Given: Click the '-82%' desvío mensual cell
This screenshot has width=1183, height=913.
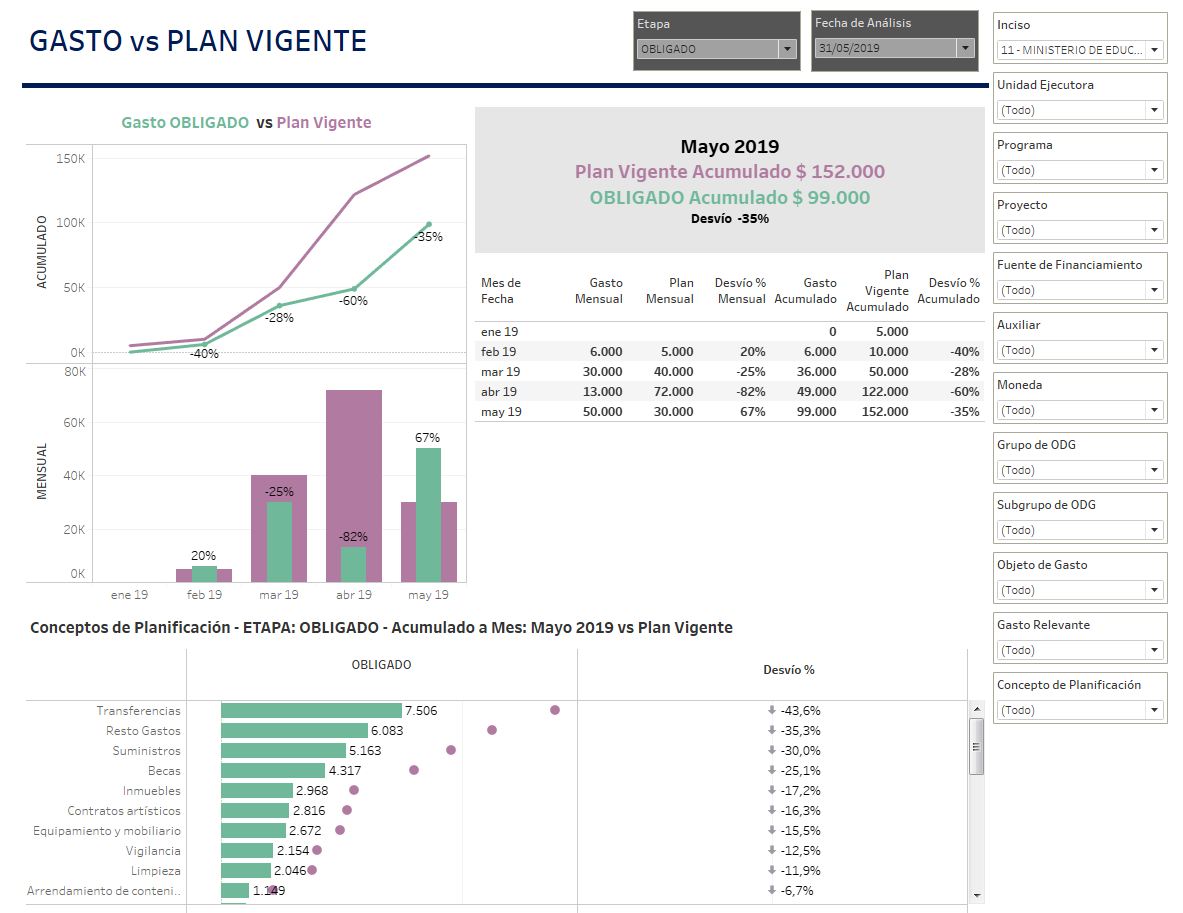Looking at the screenshot, I should point(750,392).
